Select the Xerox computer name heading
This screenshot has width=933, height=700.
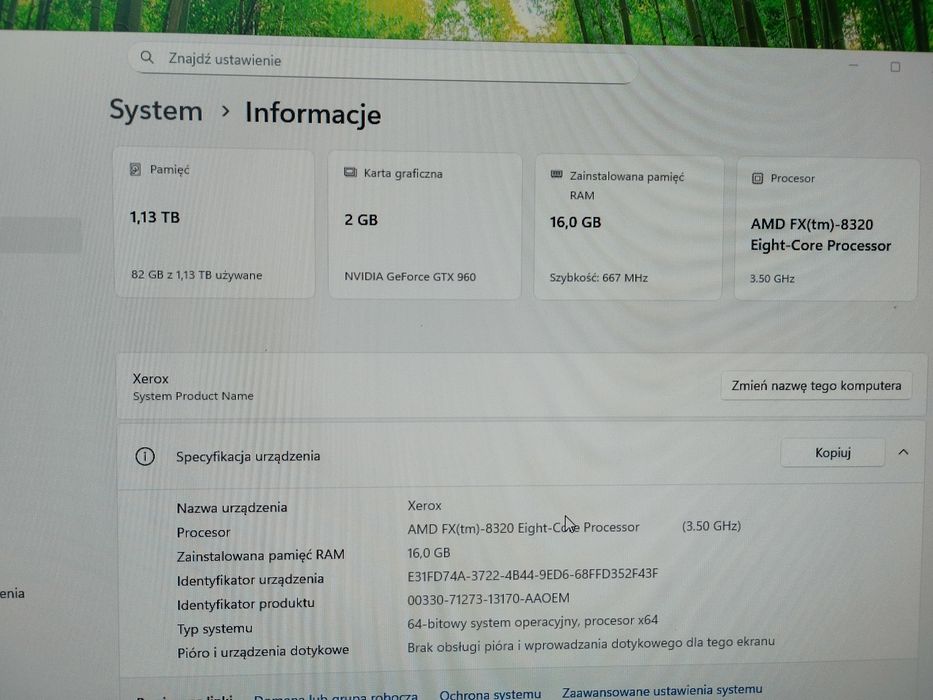(x=151, y=379)
